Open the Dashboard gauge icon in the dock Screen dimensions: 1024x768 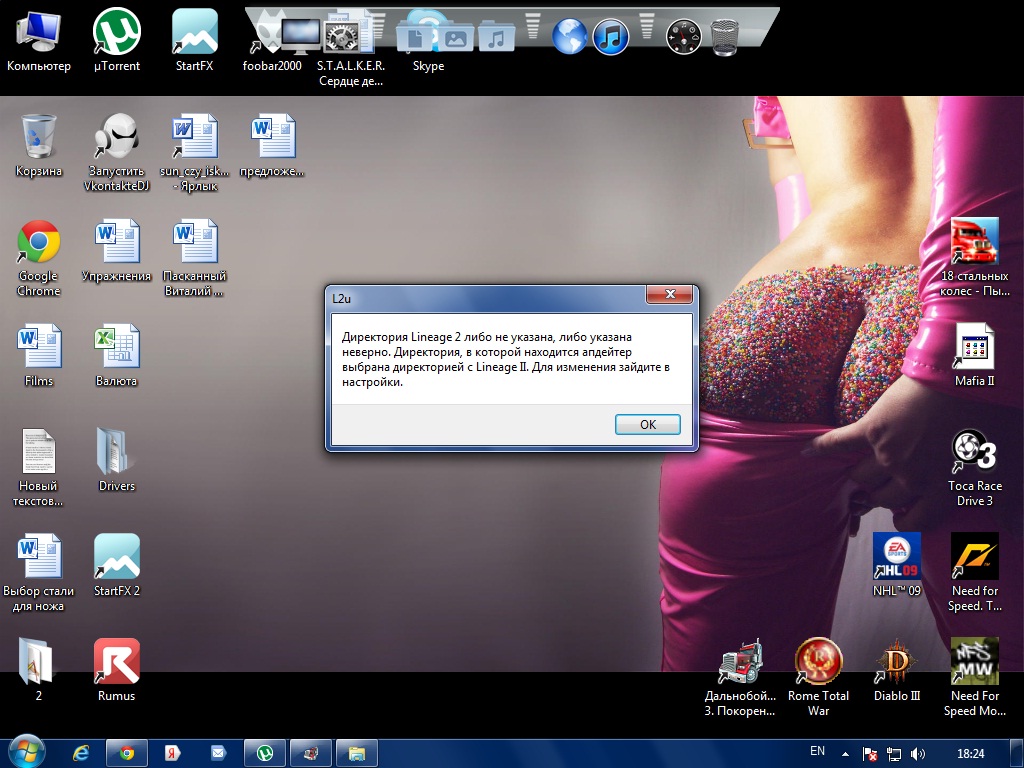683,37
